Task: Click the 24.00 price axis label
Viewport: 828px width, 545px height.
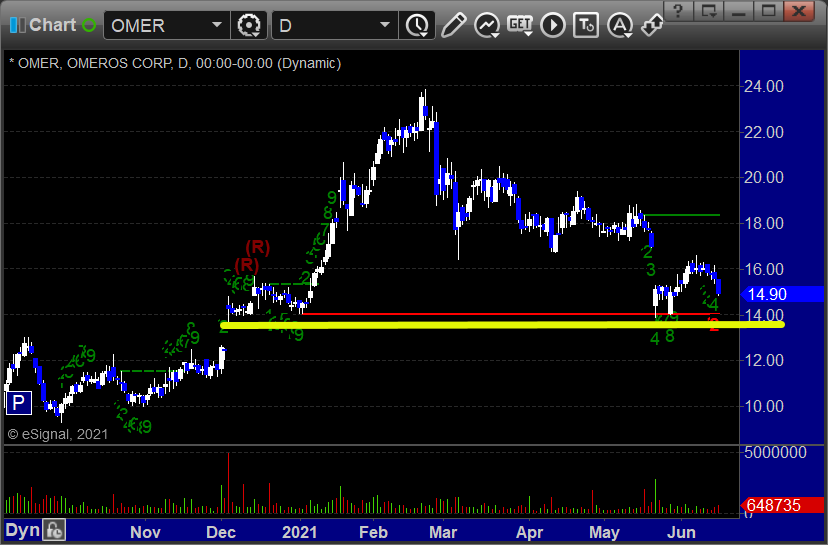Action: [764, 86]
